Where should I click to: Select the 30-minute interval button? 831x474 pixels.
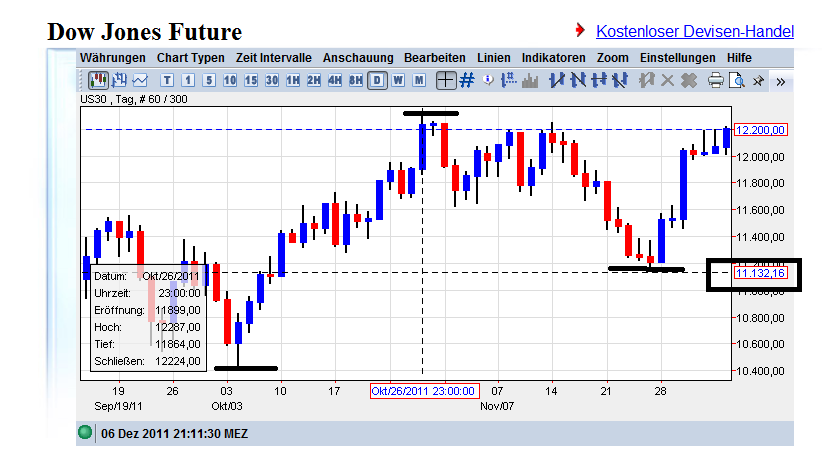pyautogui.click(x=272, y=81)
